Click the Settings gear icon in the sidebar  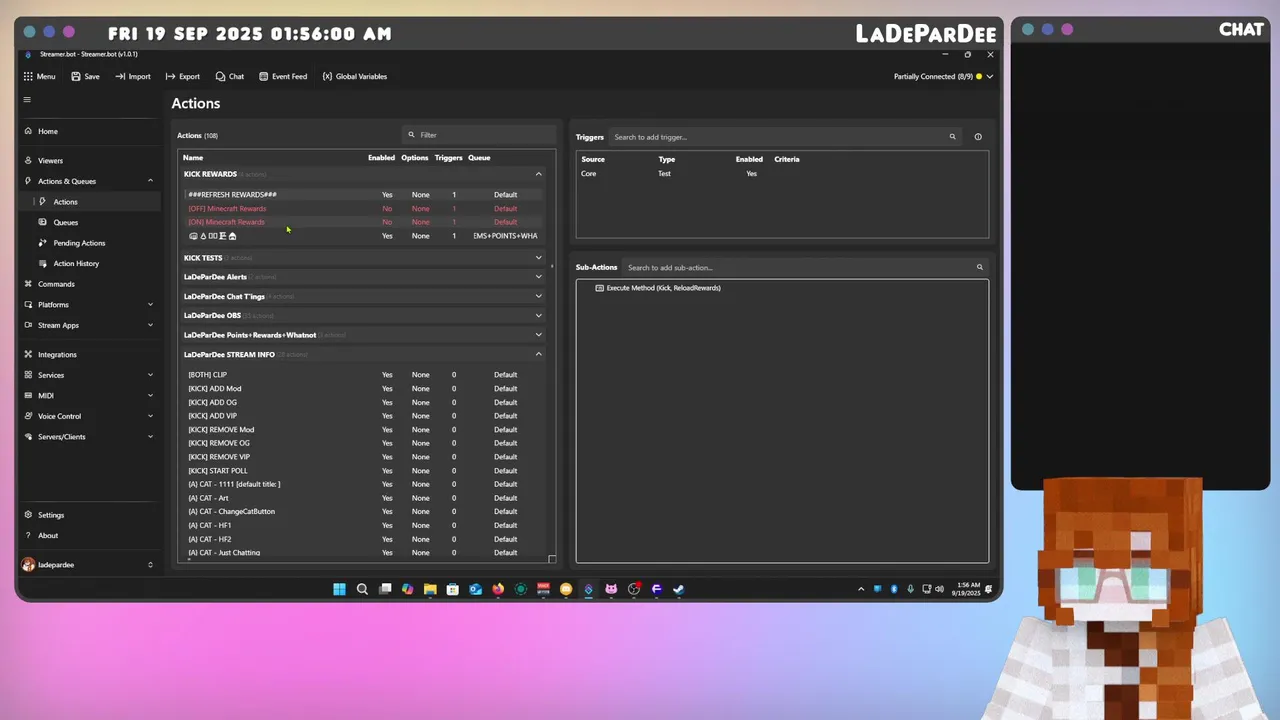[x=28, y=515]
